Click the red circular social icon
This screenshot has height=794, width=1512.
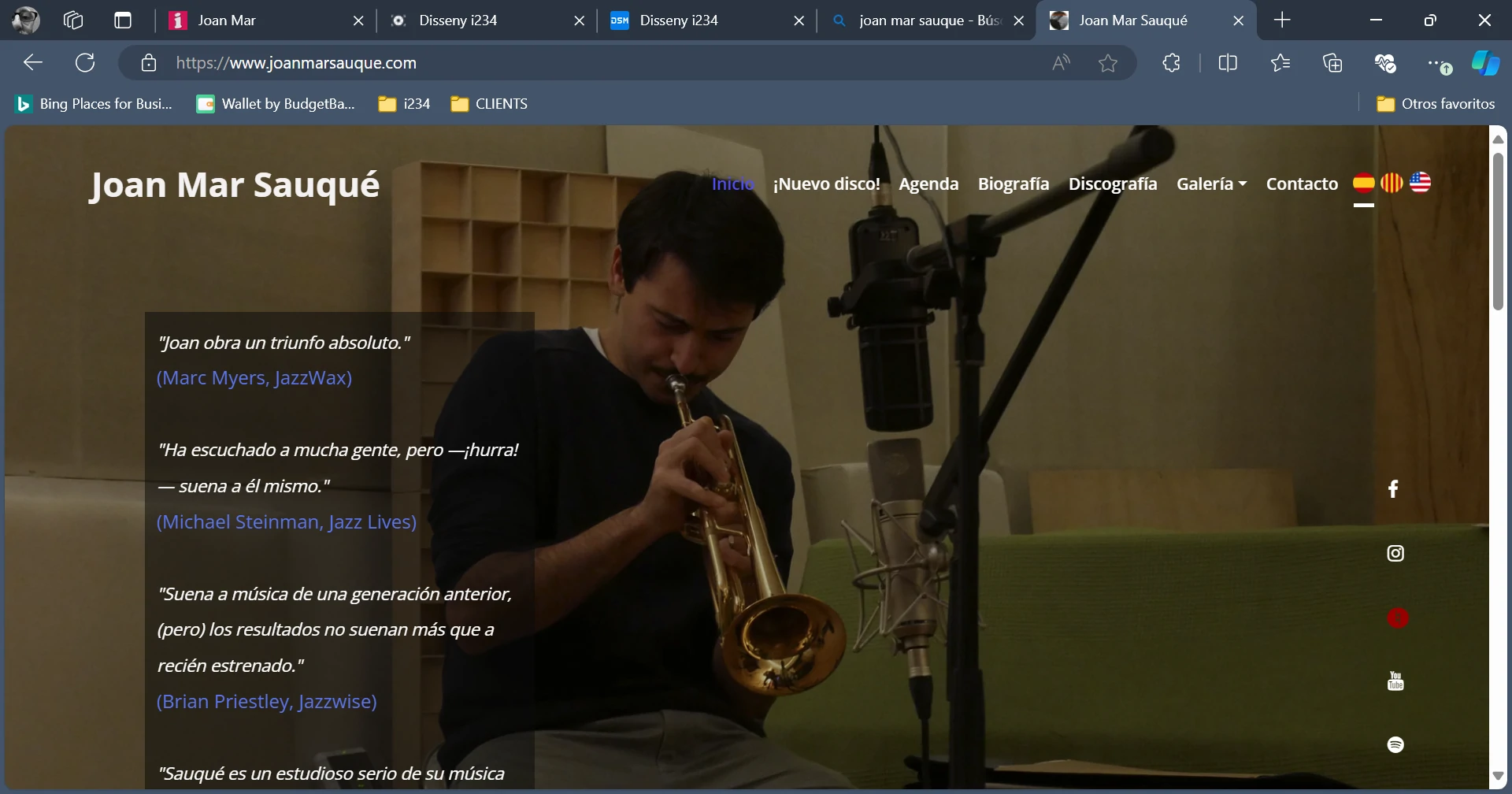pyautogui.click(x=1397, y=618)
